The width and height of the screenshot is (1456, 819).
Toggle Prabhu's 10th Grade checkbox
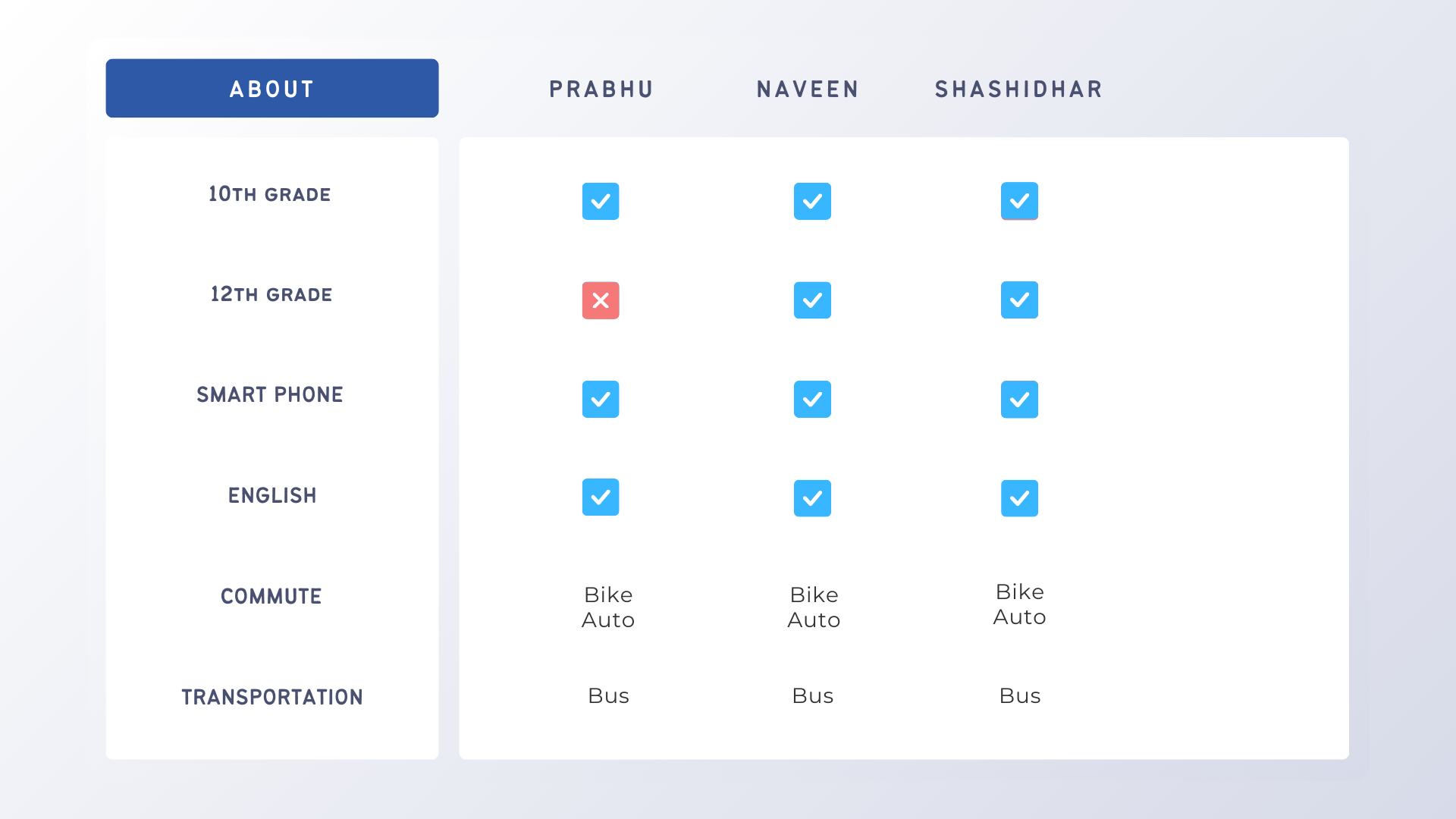point(601,201)
